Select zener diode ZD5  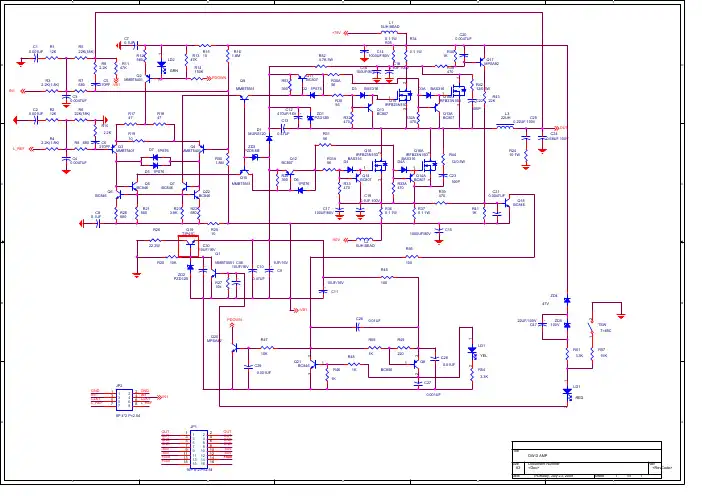click(567, 325)
